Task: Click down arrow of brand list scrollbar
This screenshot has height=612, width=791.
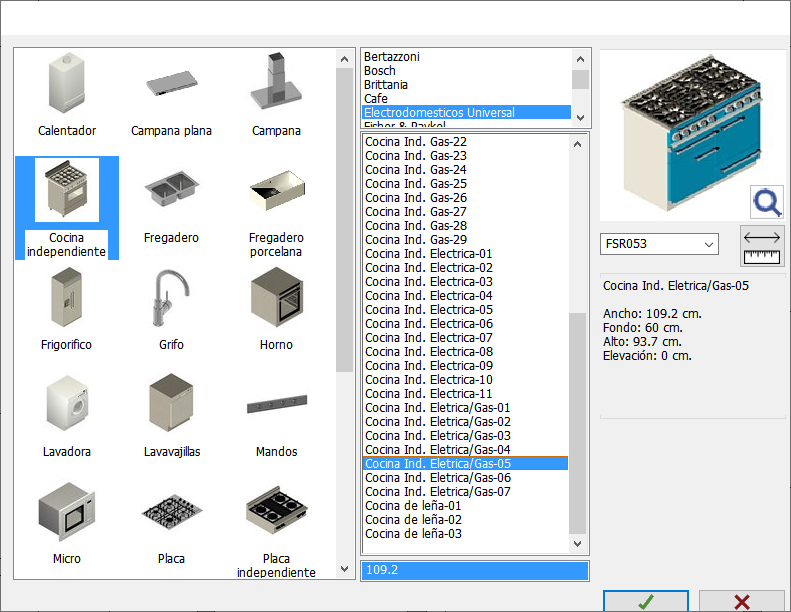Action: [580, 118]
